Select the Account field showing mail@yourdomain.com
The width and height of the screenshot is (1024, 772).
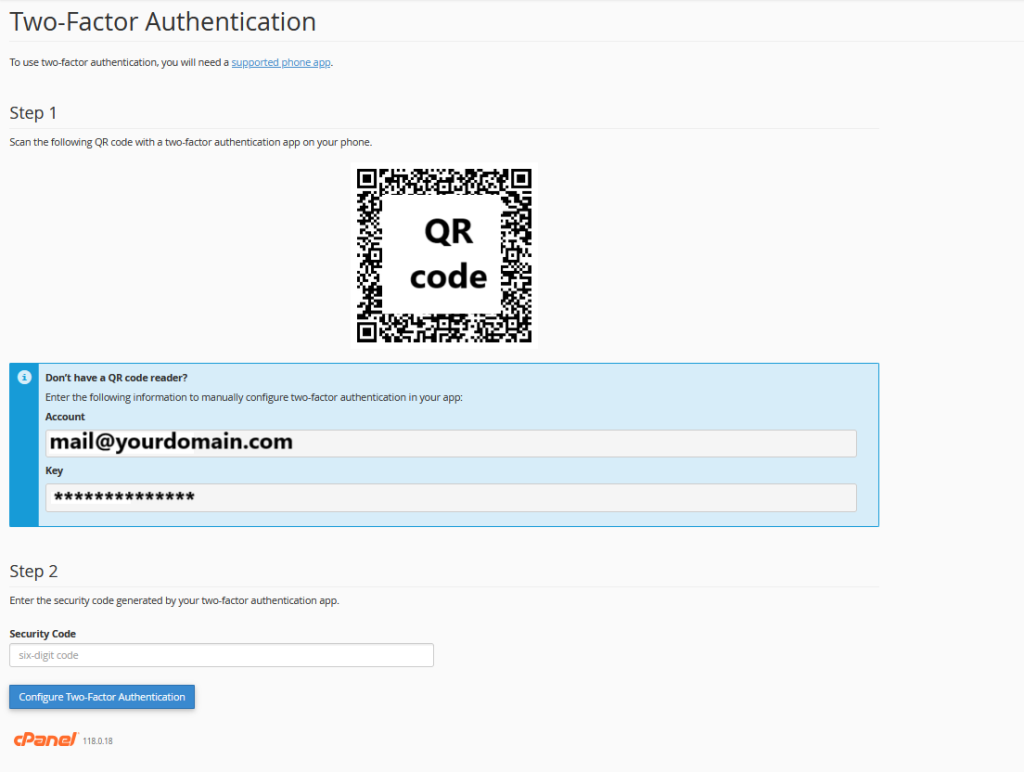coord(450,443)
